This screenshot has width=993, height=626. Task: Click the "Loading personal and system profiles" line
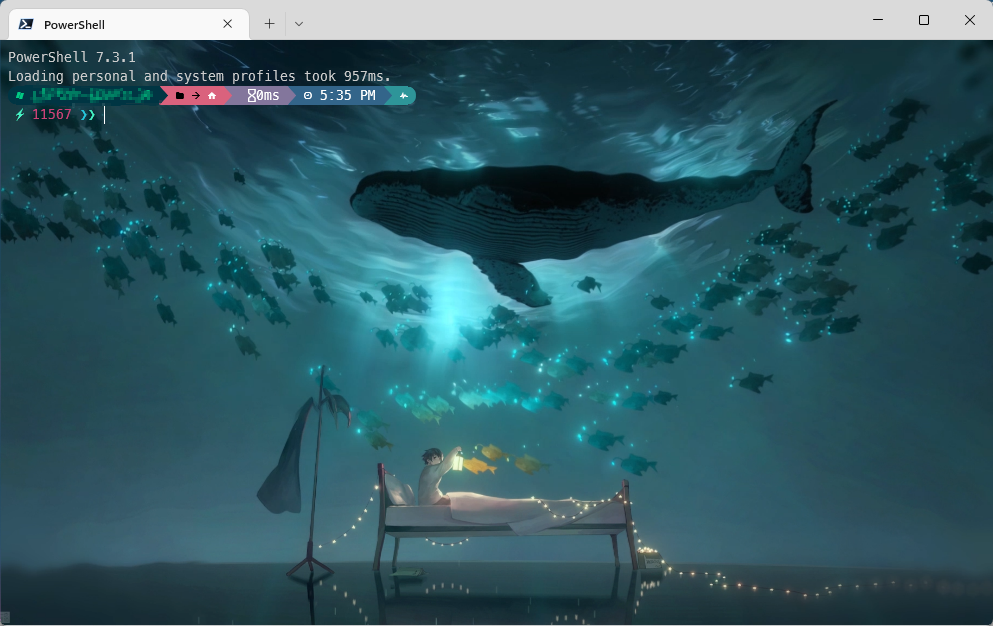point(199,76)
